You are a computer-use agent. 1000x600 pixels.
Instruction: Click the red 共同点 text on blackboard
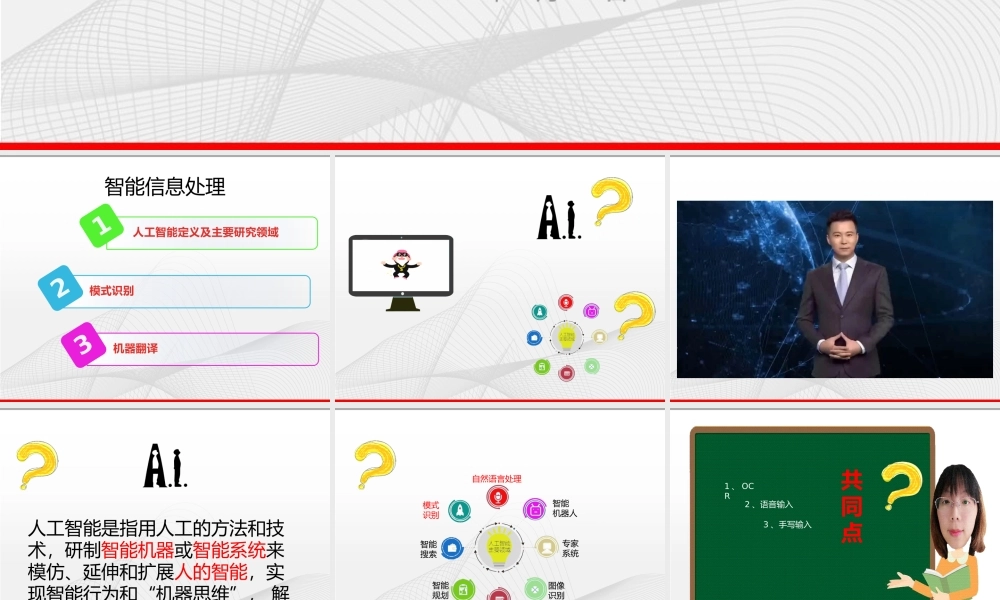(851, 506)
